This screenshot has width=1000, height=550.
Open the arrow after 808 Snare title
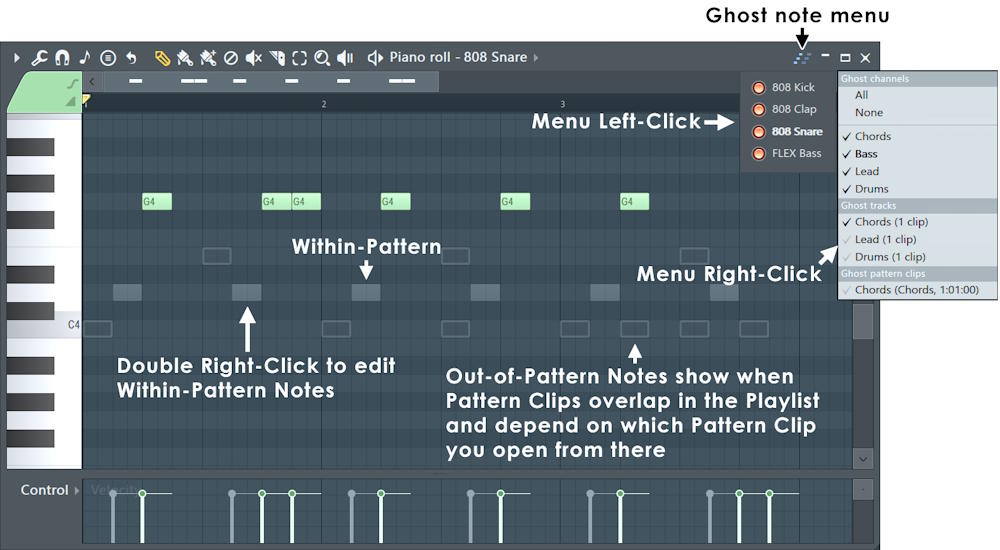(x=535, y=58)
